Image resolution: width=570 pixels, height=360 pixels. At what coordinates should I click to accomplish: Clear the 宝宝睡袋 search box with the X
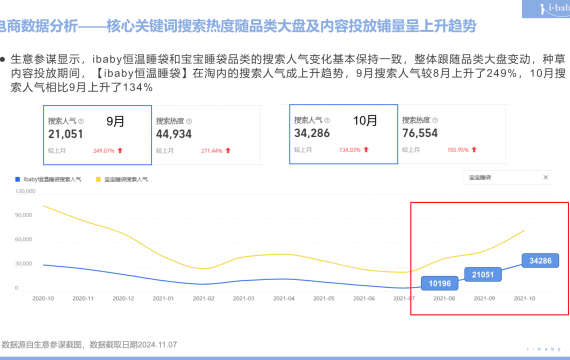(546, 177)
